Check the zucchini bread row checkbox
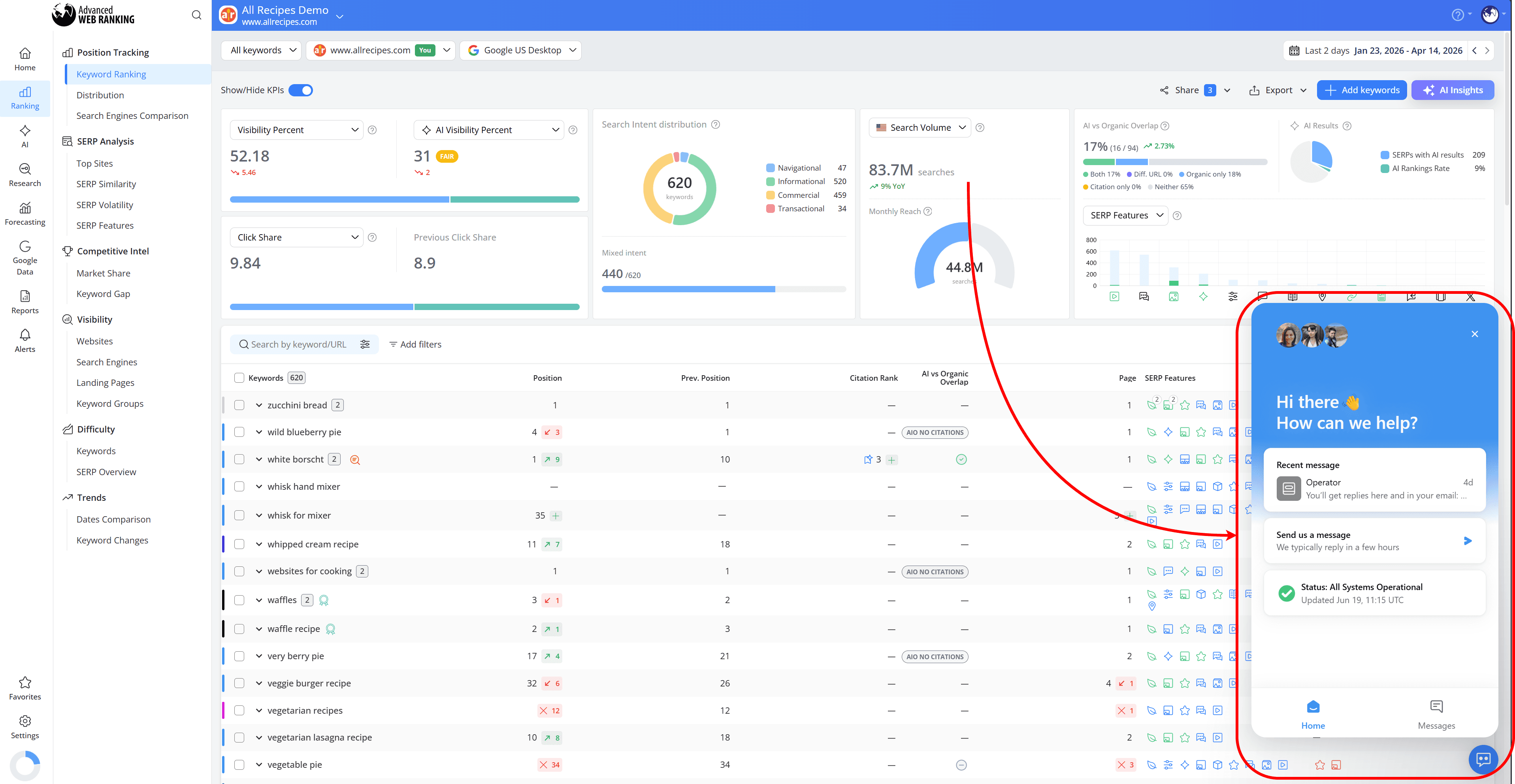The width and height of the screenshot is (1515, 784). tap(239, 405)
